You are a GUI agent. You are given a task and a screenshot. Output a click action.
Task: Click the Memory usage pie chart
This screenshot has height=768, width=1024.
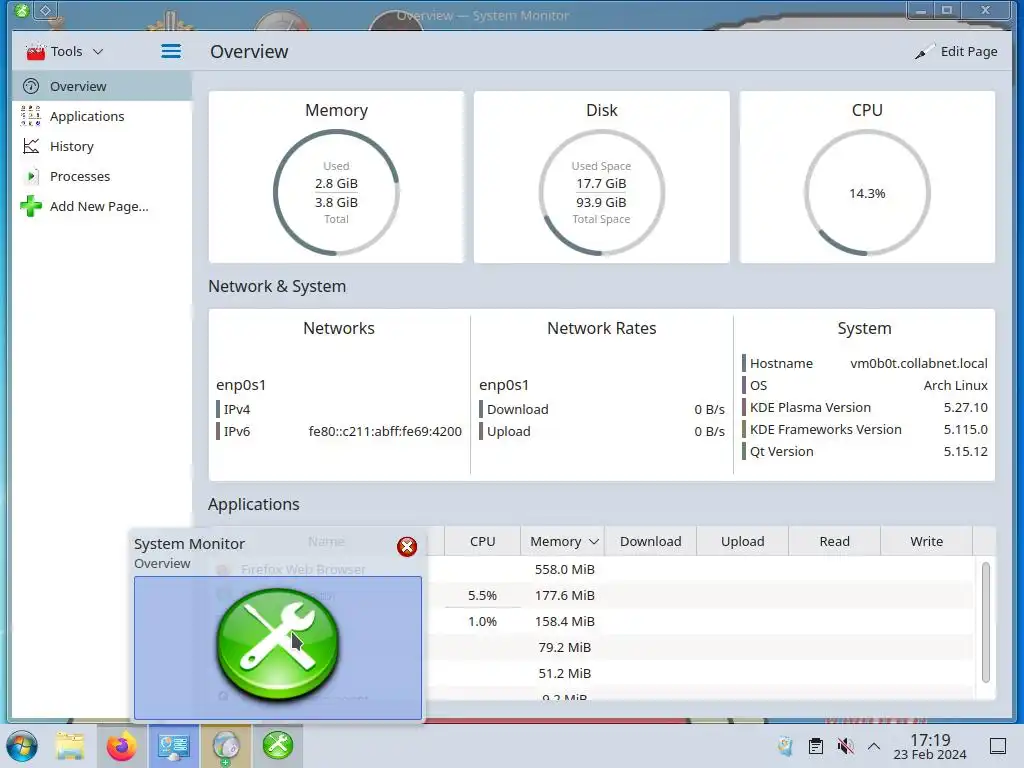(x=336, y=193)
